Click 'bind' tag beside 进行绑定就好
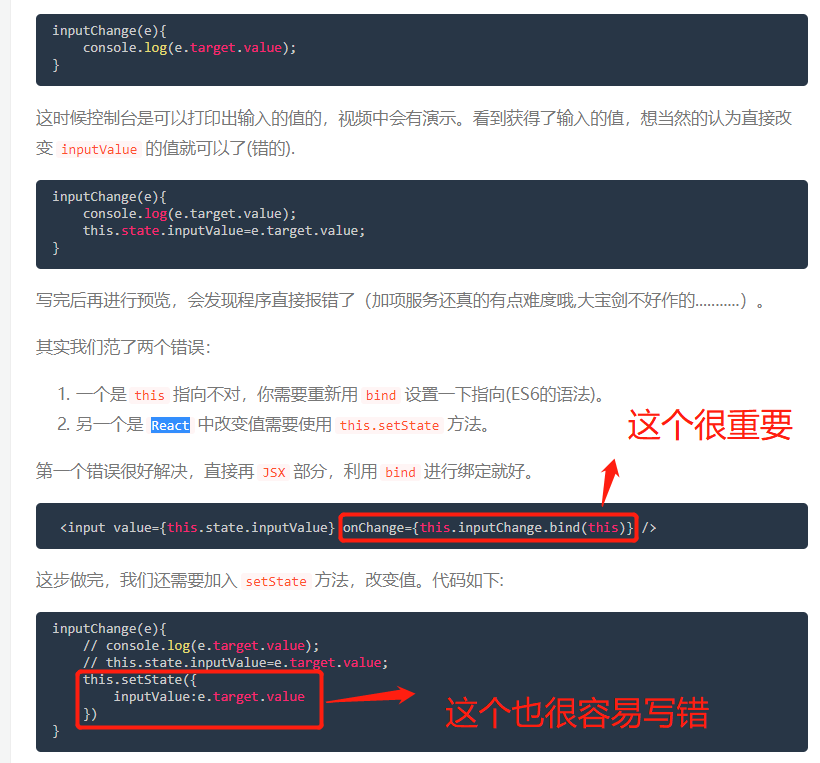The width and height of the screenshot is (820, 763). pyautogui.click(x=400, y=472)
